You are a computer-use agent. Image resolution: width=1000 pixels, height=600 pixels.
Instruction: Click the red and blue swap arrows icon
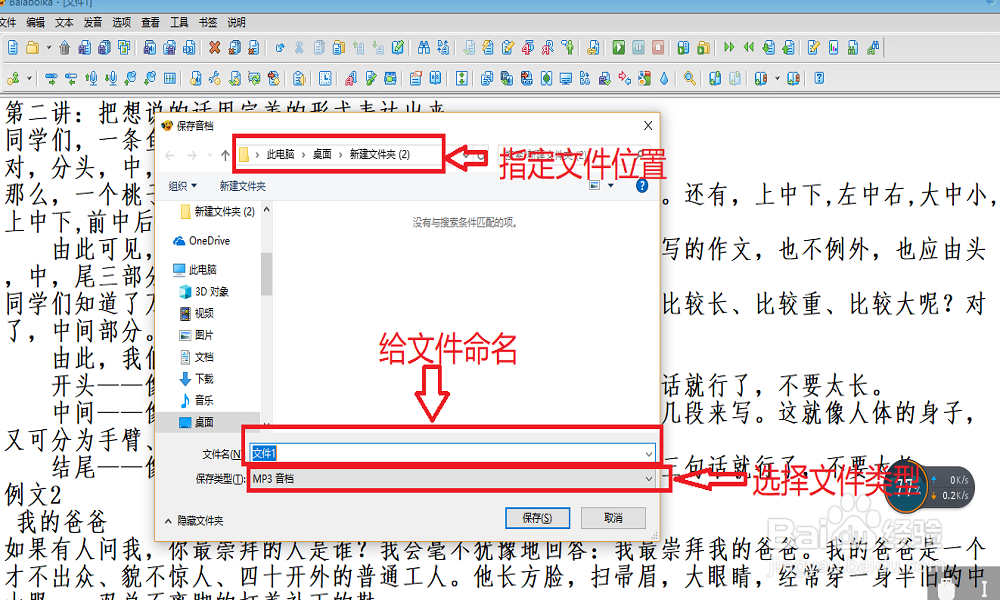625,78
